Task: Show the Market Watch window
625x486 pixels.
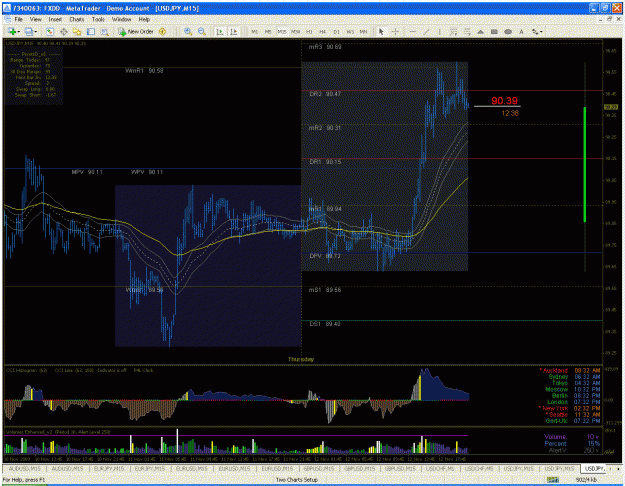Action: point(49,31)
